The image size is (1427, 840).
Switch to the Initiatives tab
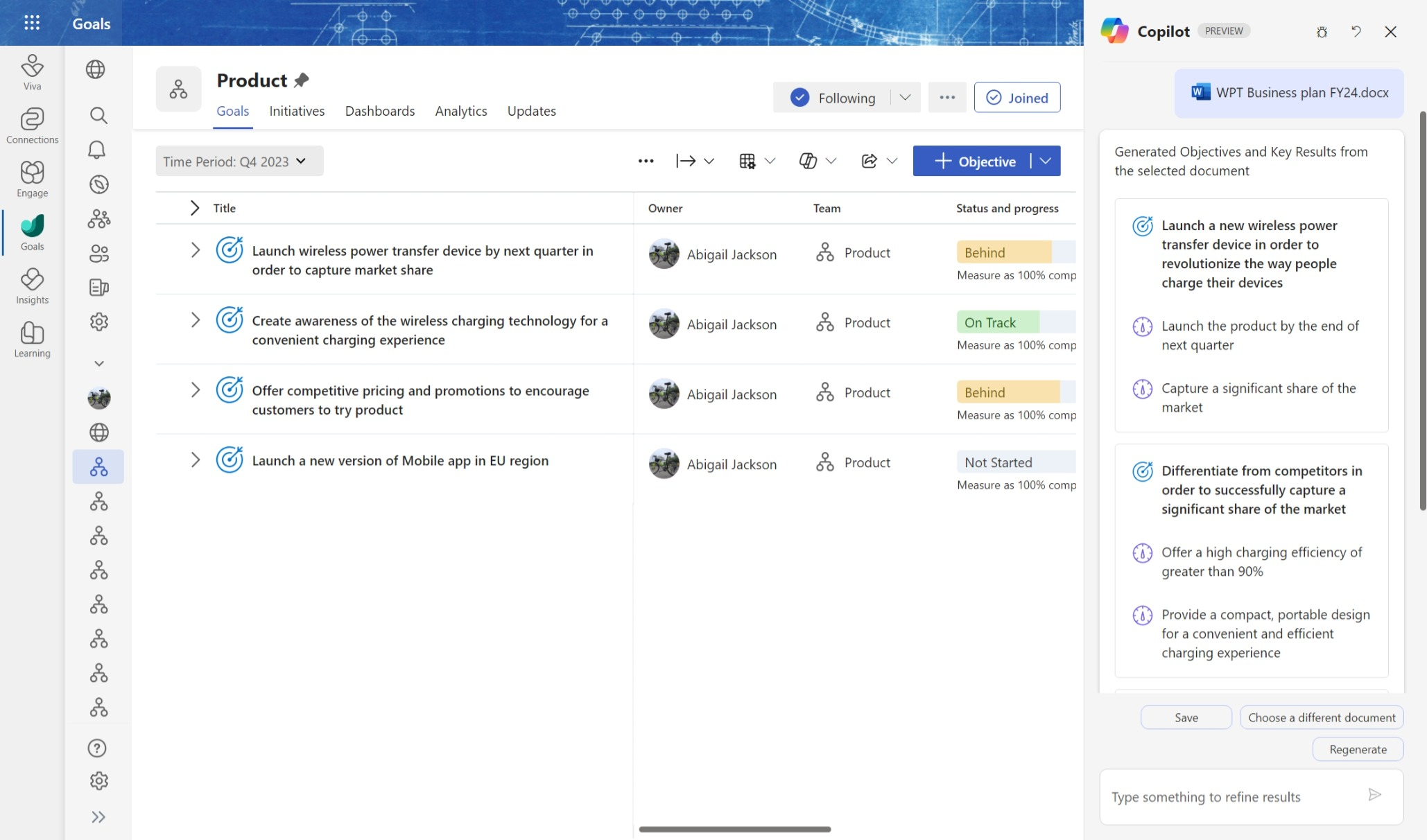(297, 111)
